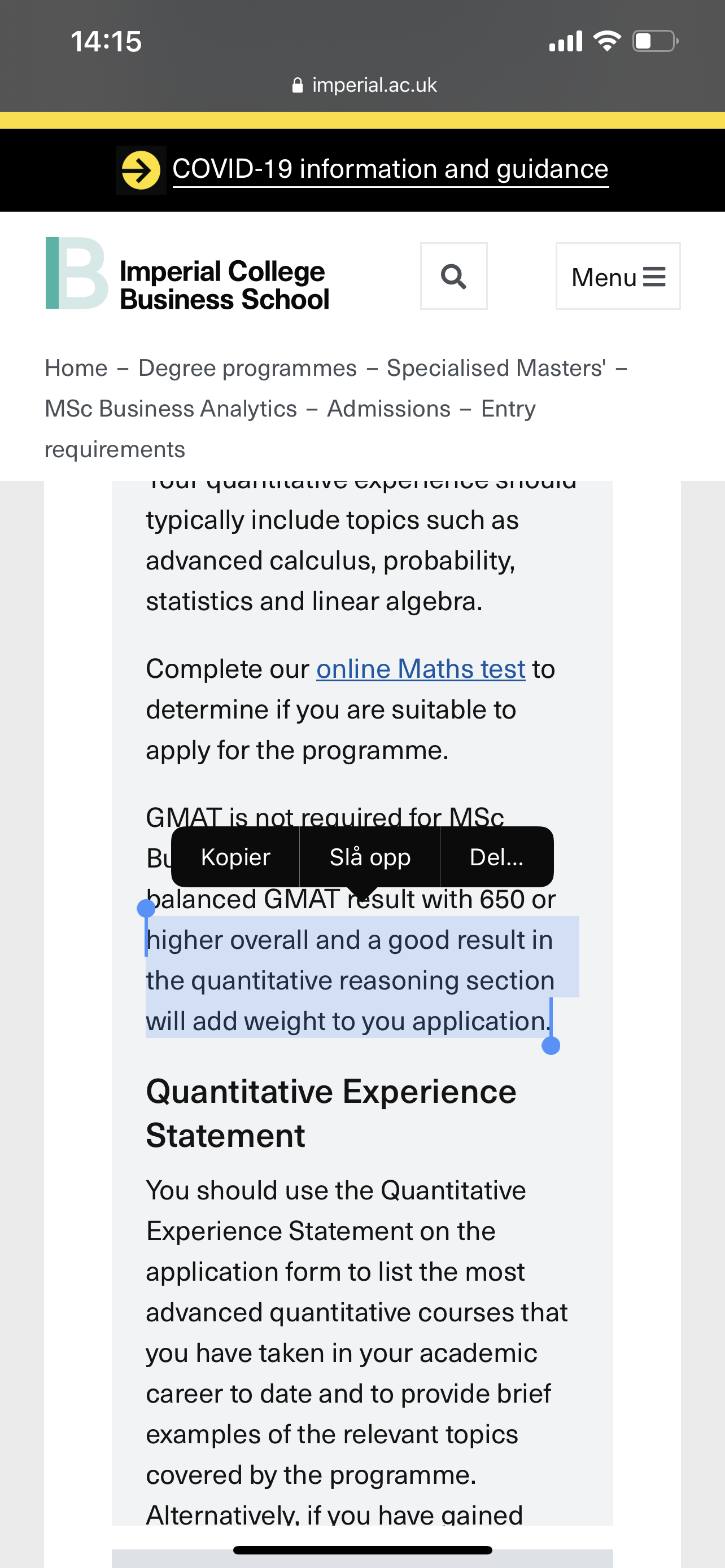Open the search icon
Screen dimensions: 725x1568
[x=453, y=277]
